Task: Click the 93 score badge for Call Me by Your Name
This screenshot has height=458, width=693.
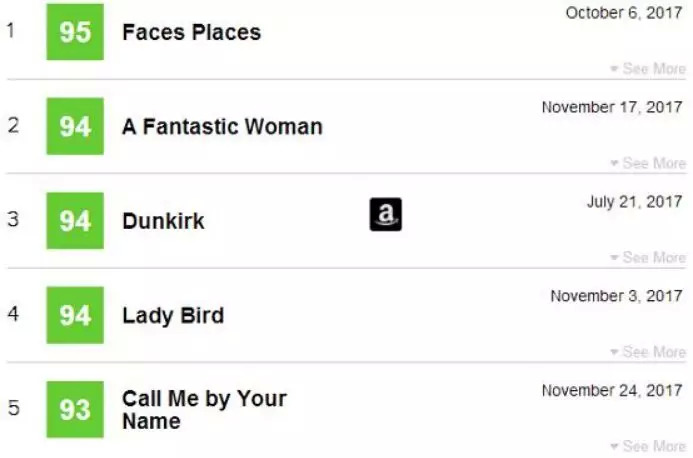Action: (x=75, y=409)
